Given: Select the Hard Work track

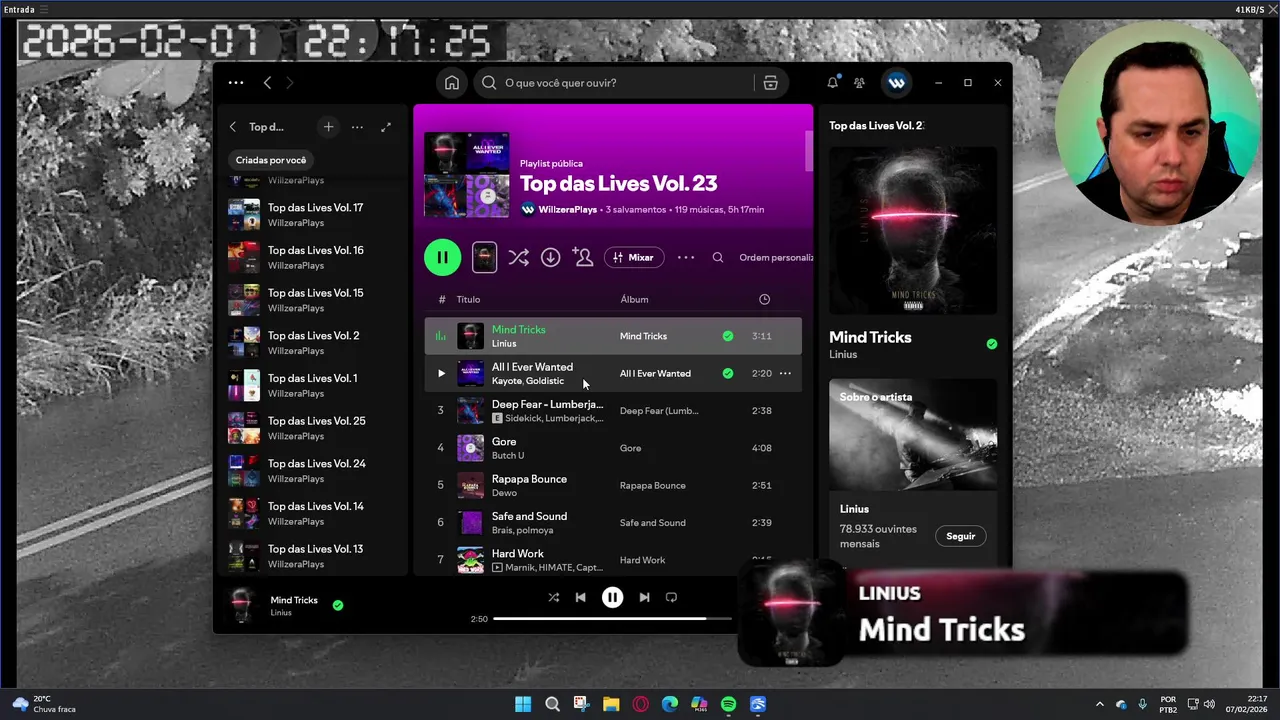Looking at the screenshot, I should 612,559.
